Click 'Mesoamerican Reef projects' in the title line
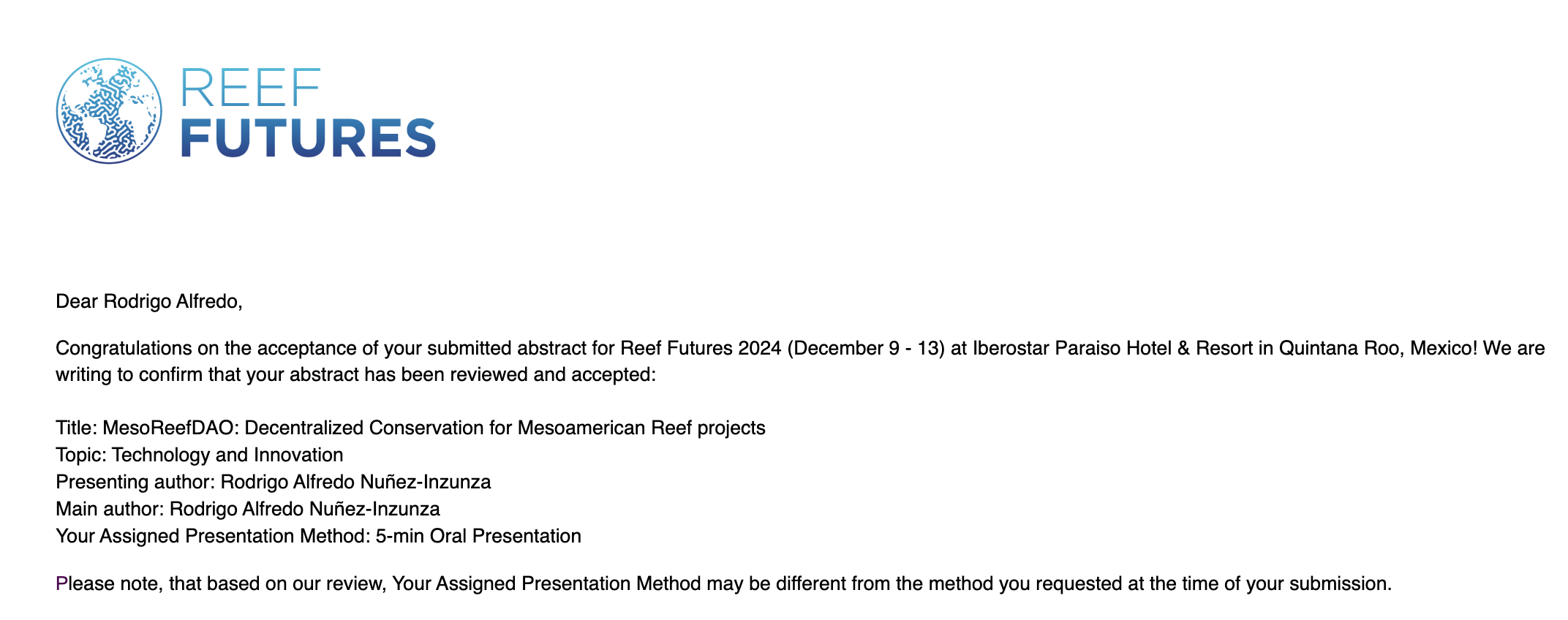 pos(641,428)
